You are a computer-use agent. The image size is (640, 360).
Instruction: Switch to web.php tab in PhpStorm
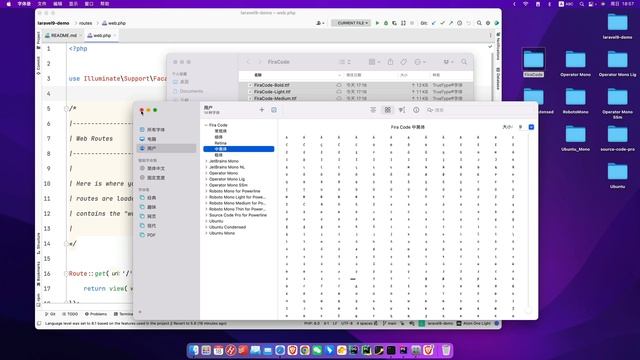click(102, 36)
